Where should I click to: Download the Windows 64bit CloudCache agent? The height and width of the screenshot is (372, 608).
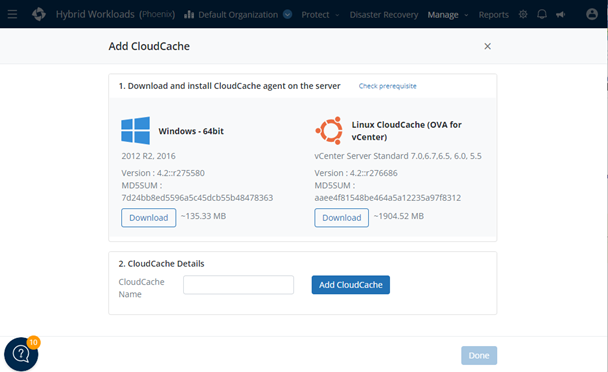pyautogui.click(x=149, y=218)
